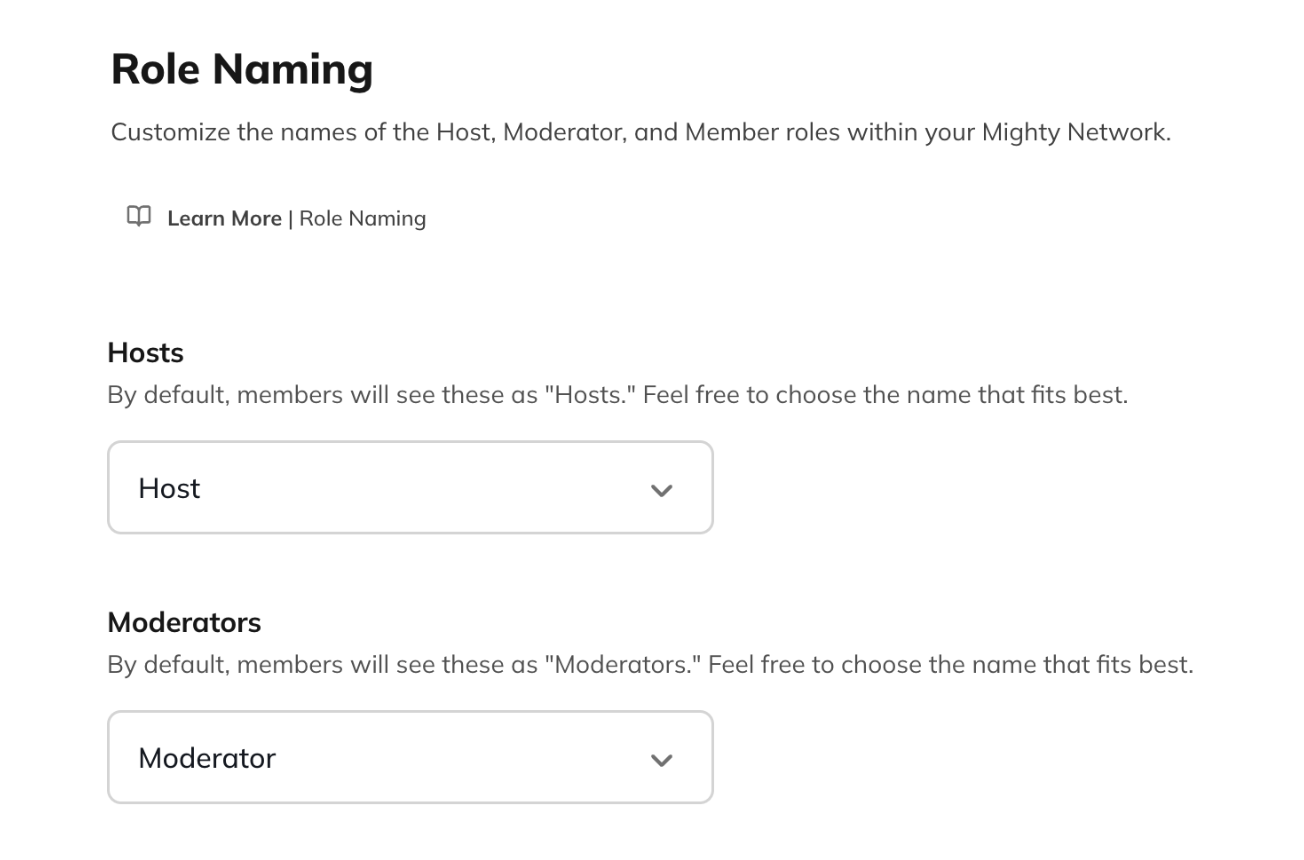1304x860 pixels.
Task: Click the selected value Host in dropdown
Action: [169, 489]
